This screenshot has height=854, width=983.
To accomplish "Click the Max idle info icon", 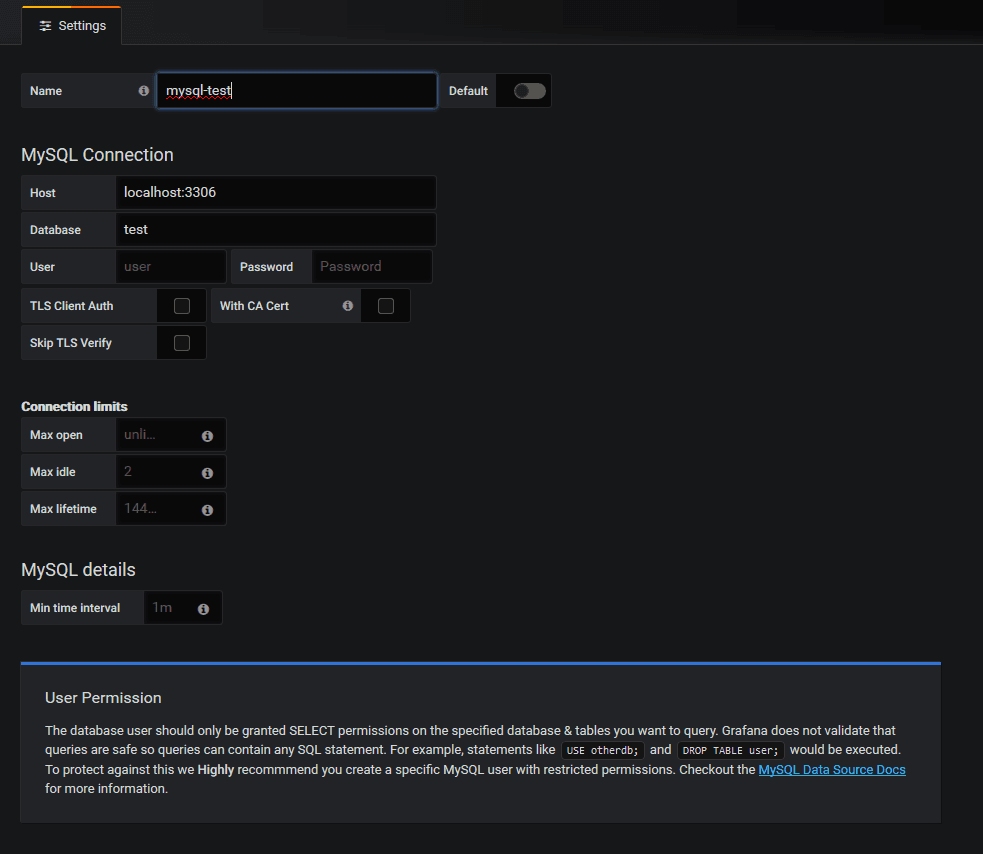I will click(208, 473).
